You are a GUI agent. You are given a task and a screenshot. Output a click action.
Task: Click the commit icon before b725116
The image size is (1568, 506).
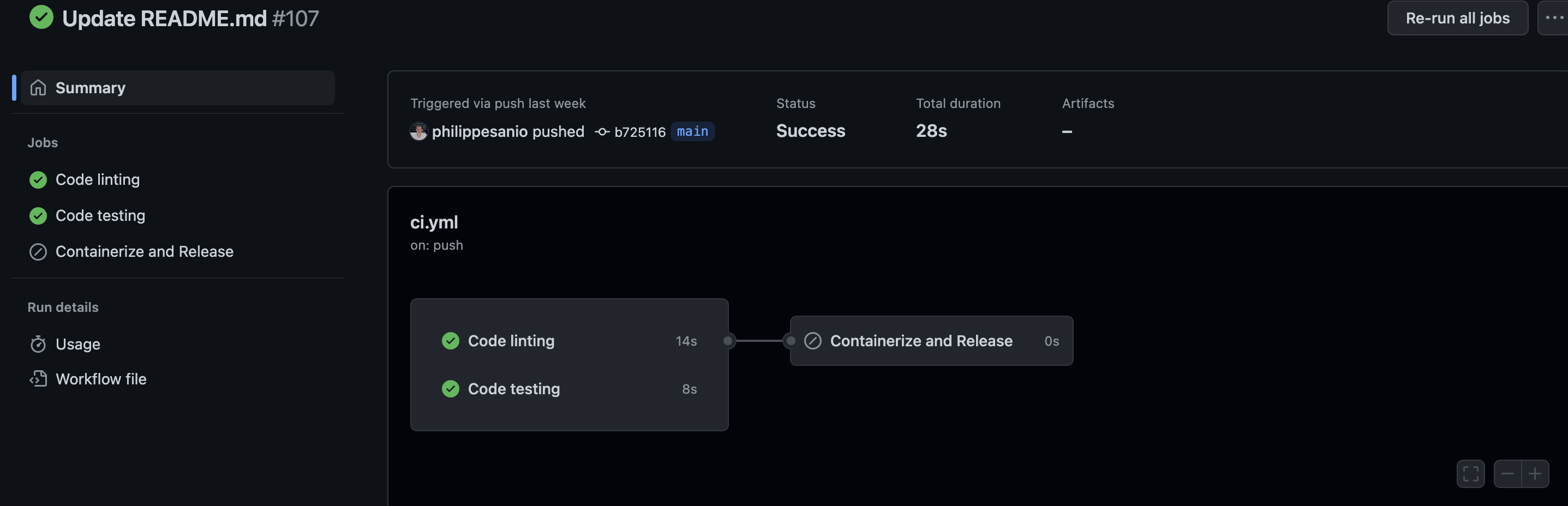(601, 131)
